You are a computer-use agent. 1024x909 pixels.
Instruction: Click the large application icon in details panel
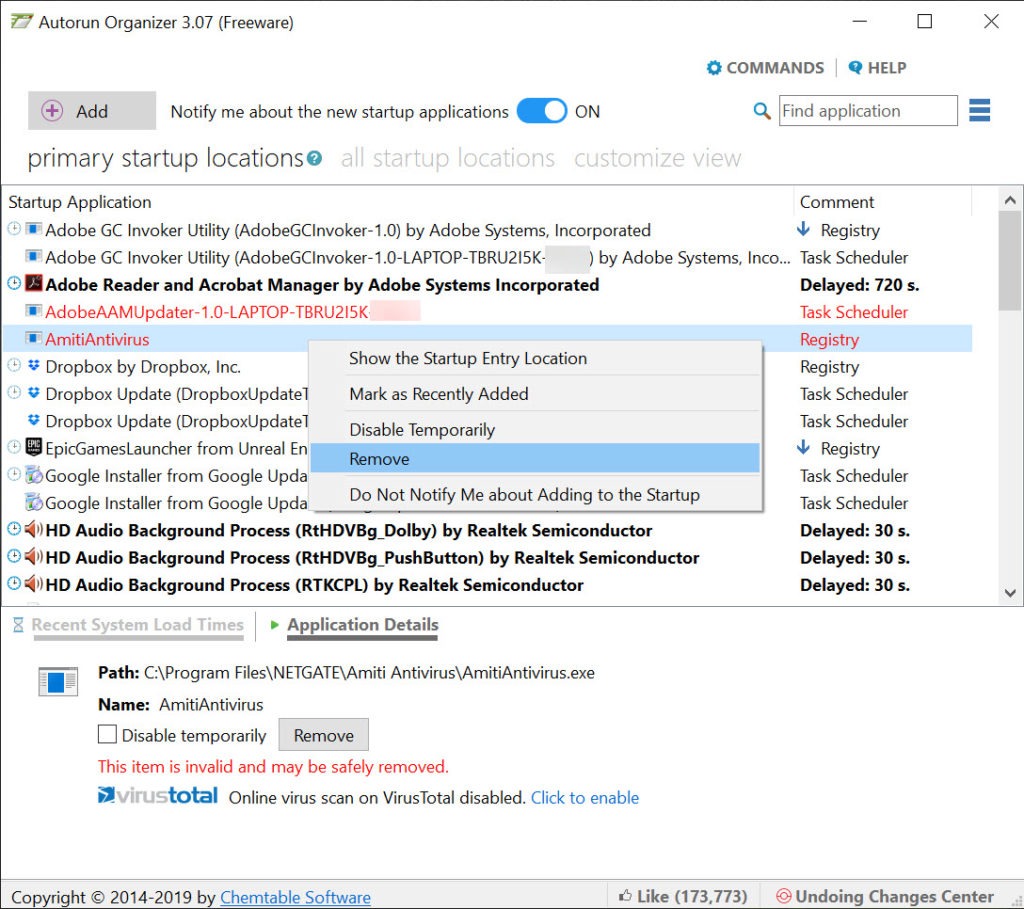(58, 682)
